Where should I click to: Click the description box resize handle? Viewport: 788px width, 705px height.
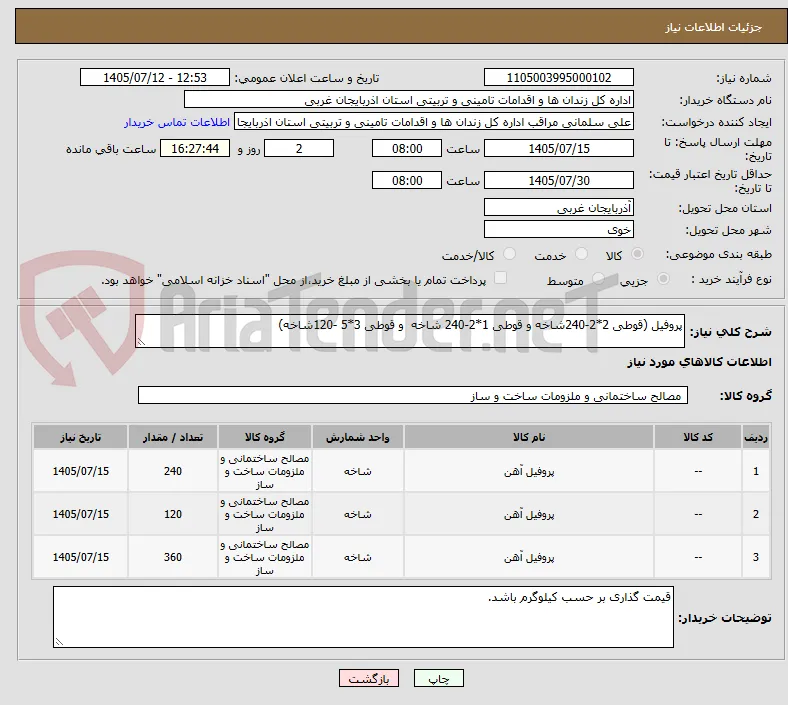[x=141, y=341]
